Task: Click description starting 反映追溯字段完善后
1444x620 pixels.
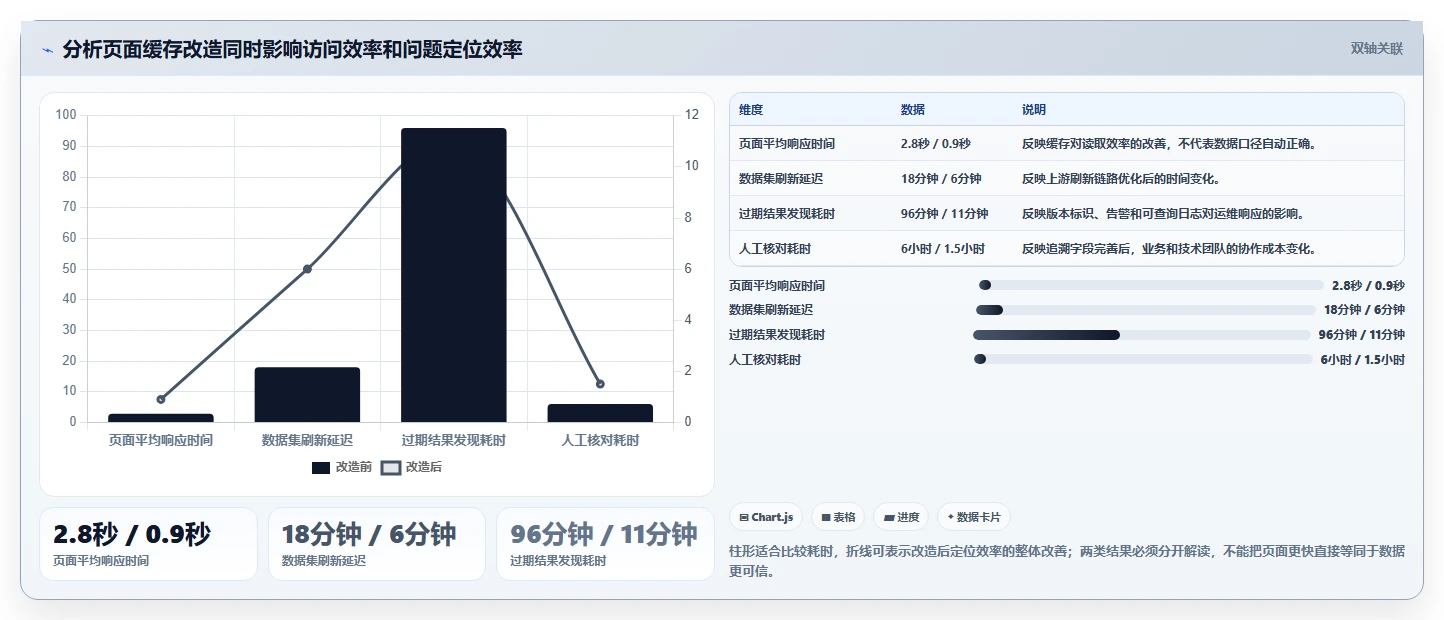Action: pyautogui.click(x=1169, y=249)
